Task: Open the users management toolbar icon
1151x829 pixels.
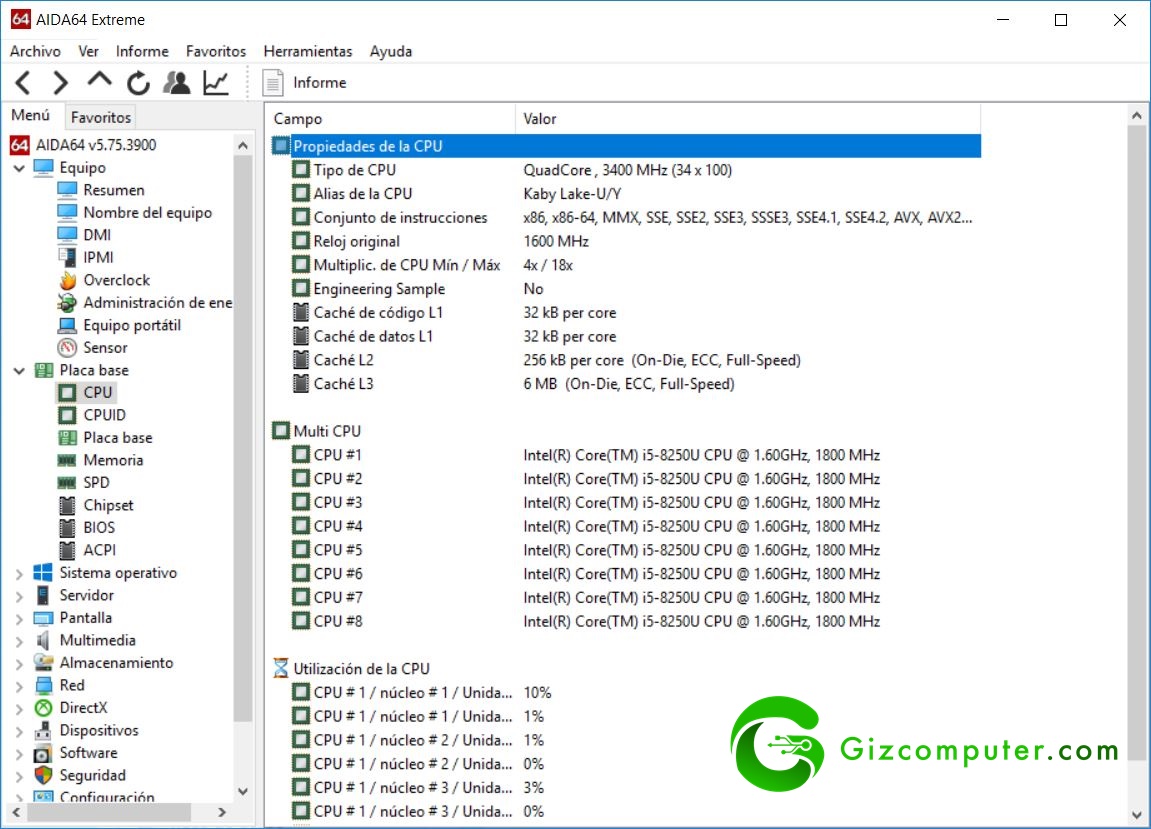Action: 177,83
